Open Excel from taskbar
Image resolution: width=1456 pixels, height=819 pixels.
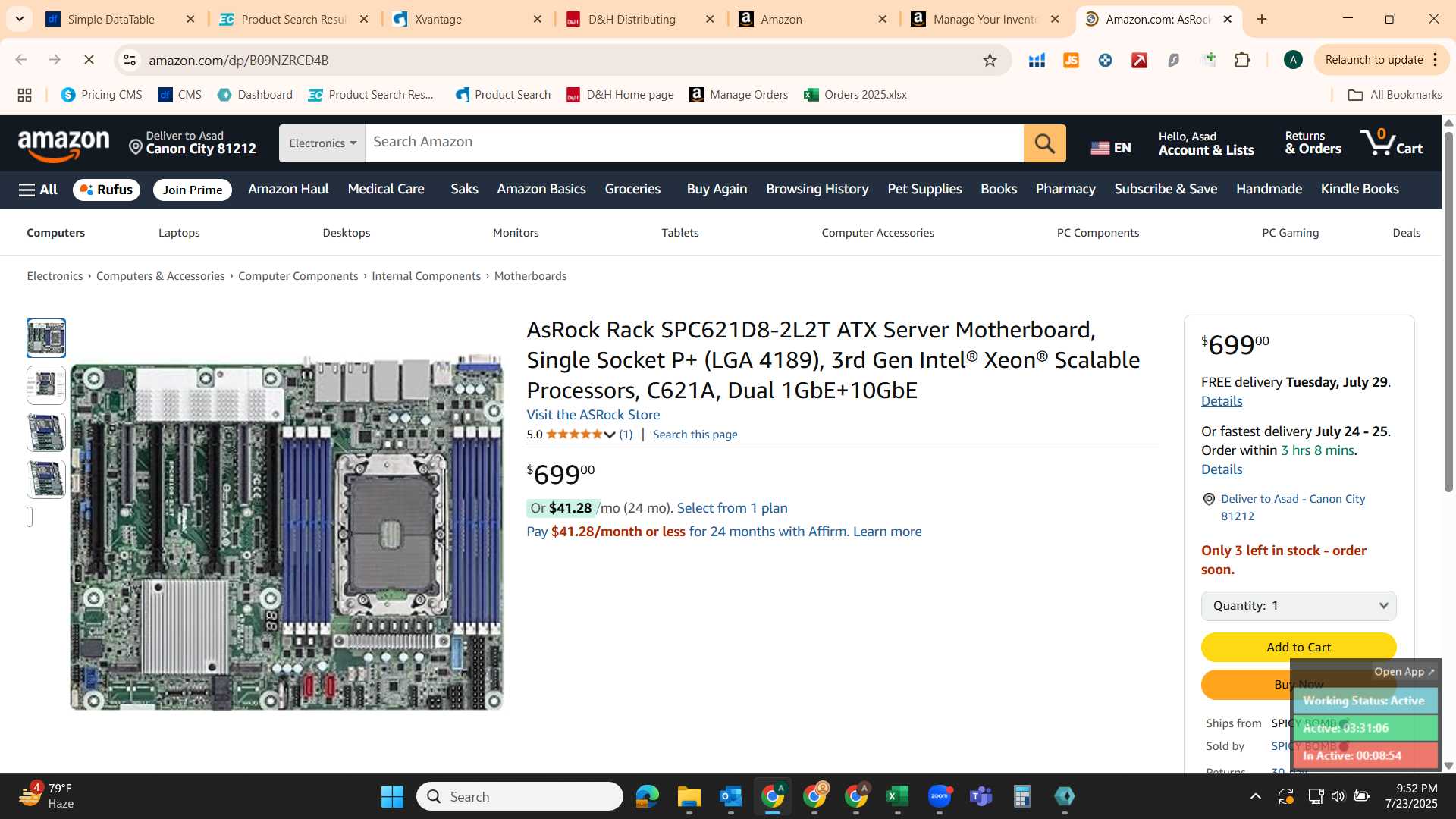[x=897, y=796]
